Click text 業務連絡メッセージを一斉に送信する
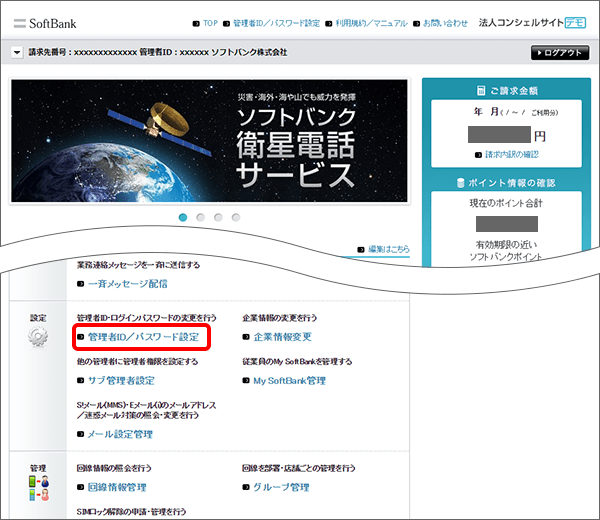600x520 pixels. 138,265
